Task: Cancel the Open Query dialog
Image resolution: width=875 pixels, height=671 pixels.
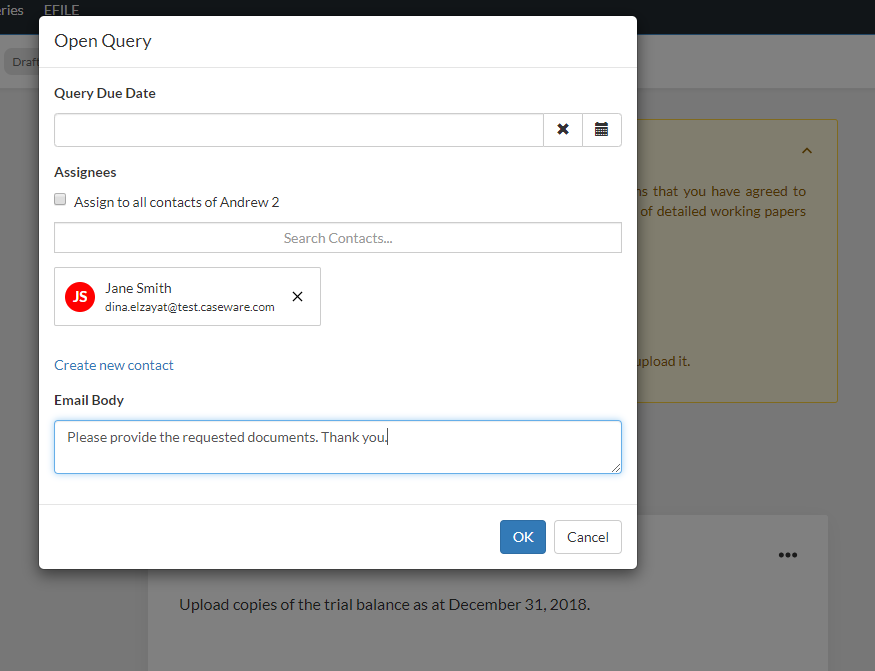Action: 587,536
